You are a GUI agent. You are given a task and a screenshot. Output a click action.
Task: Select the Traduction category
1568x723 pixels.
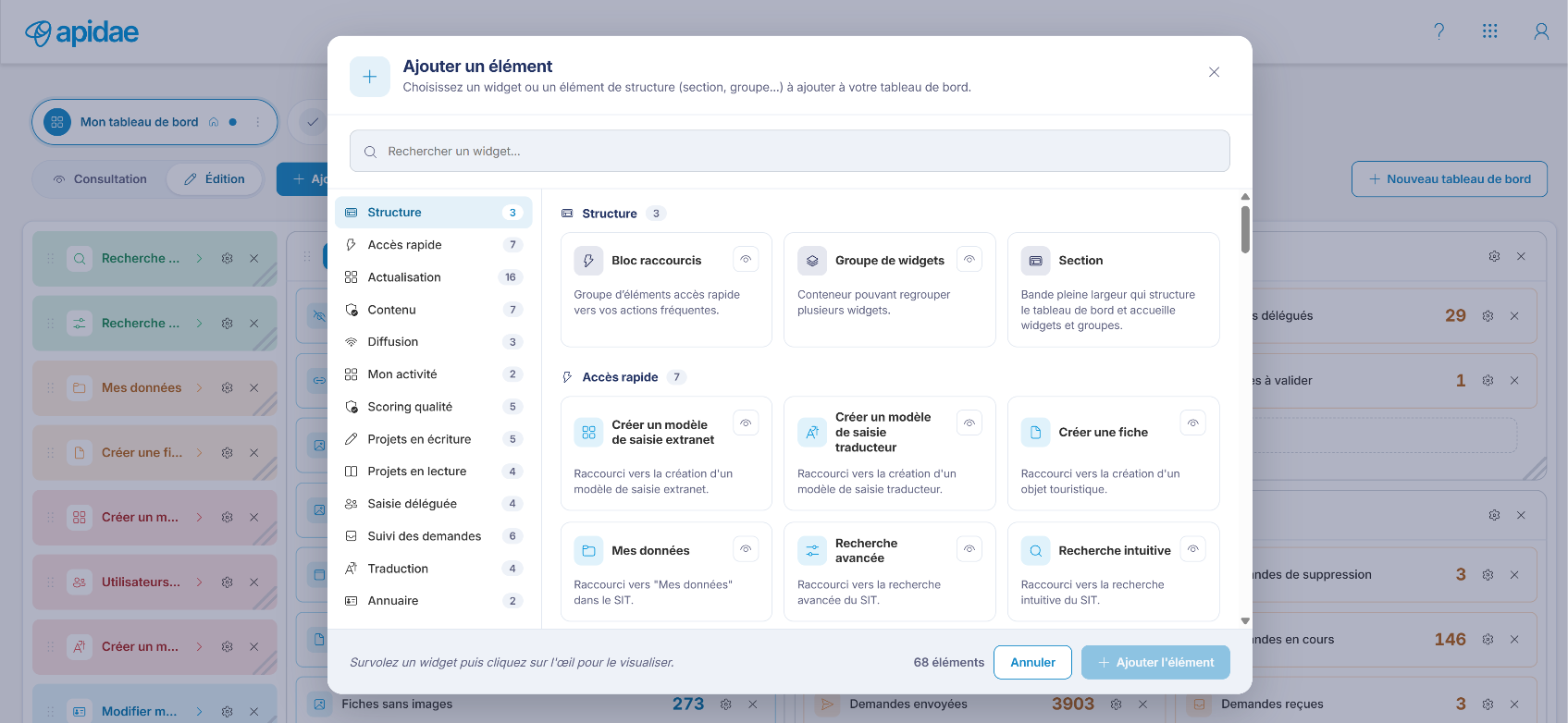[x=434, y=569]
